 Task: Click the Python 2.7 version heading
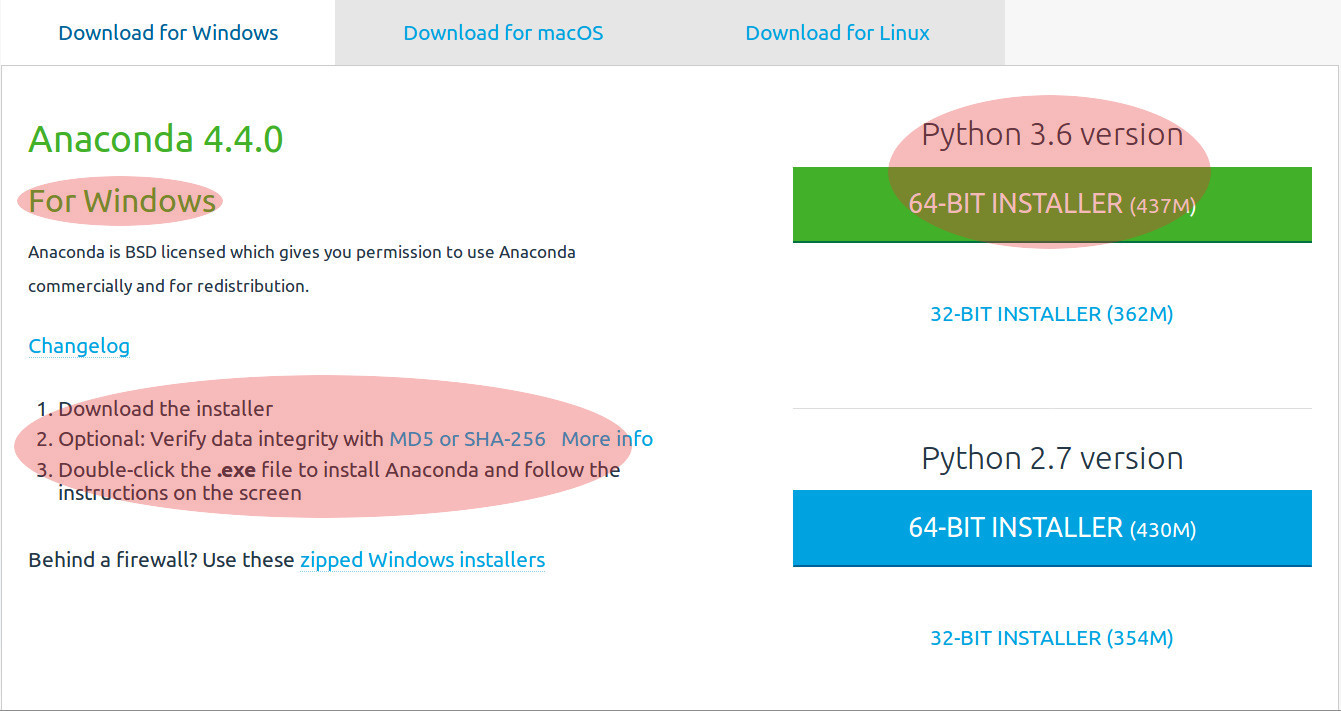coord(1051,457)
